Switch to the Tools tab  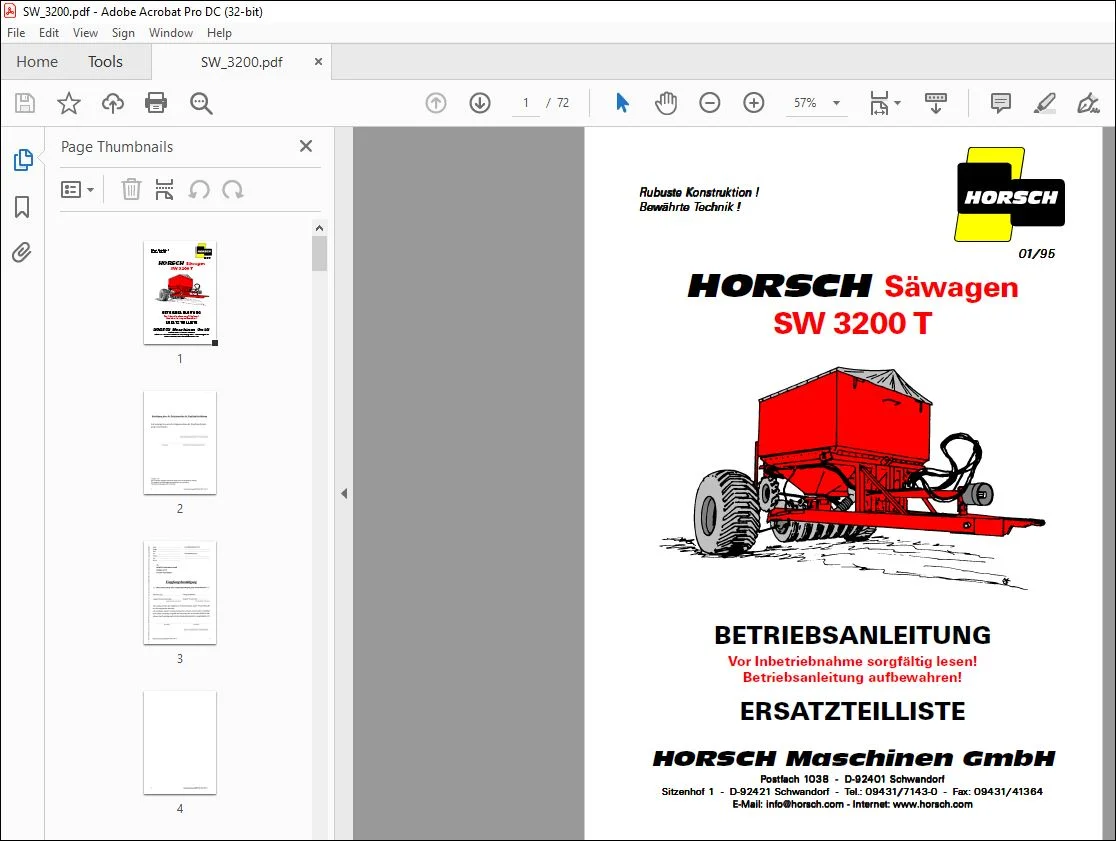105,62
